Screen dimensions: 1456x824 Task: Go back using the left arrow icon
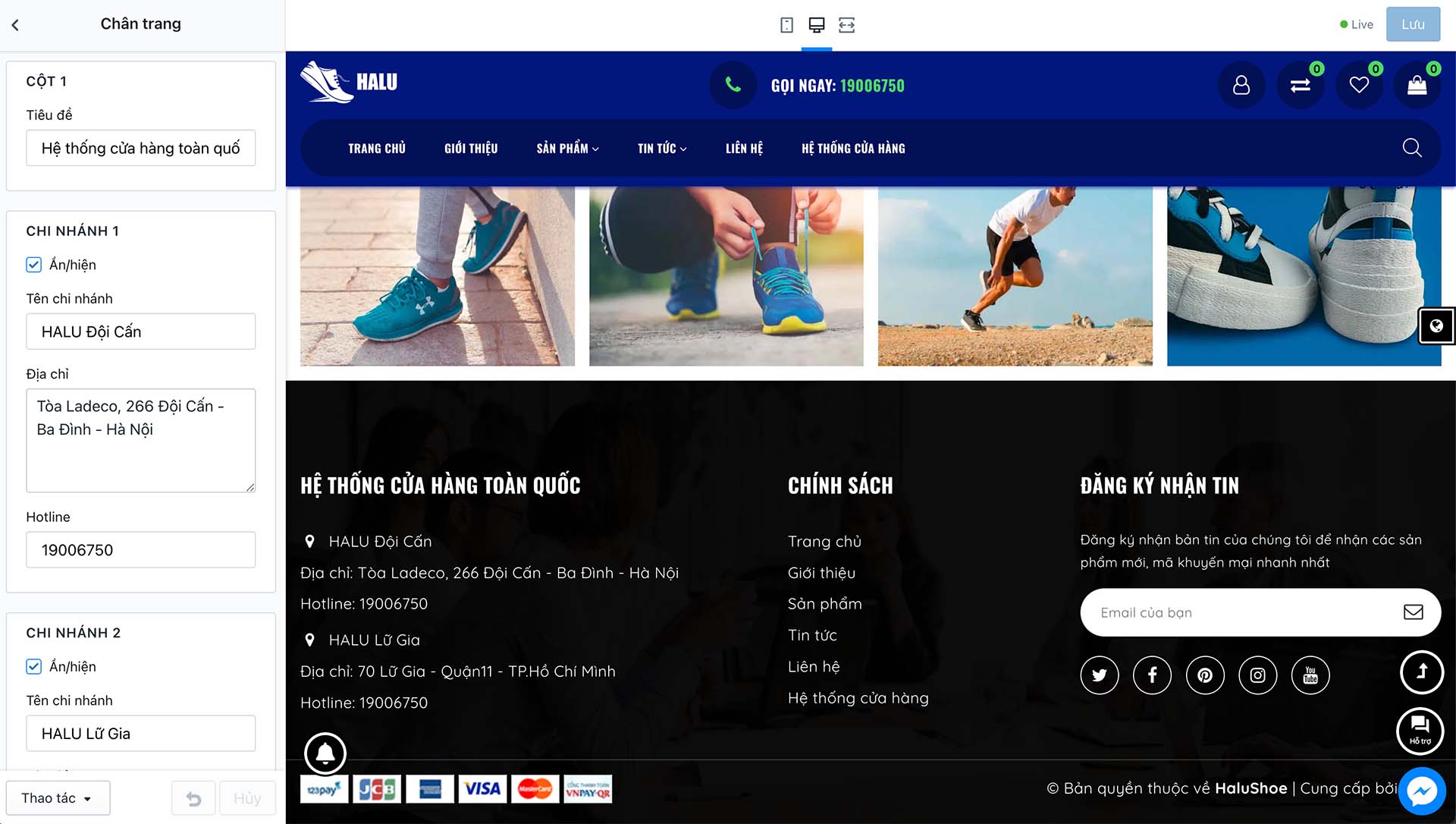point(15,25)
